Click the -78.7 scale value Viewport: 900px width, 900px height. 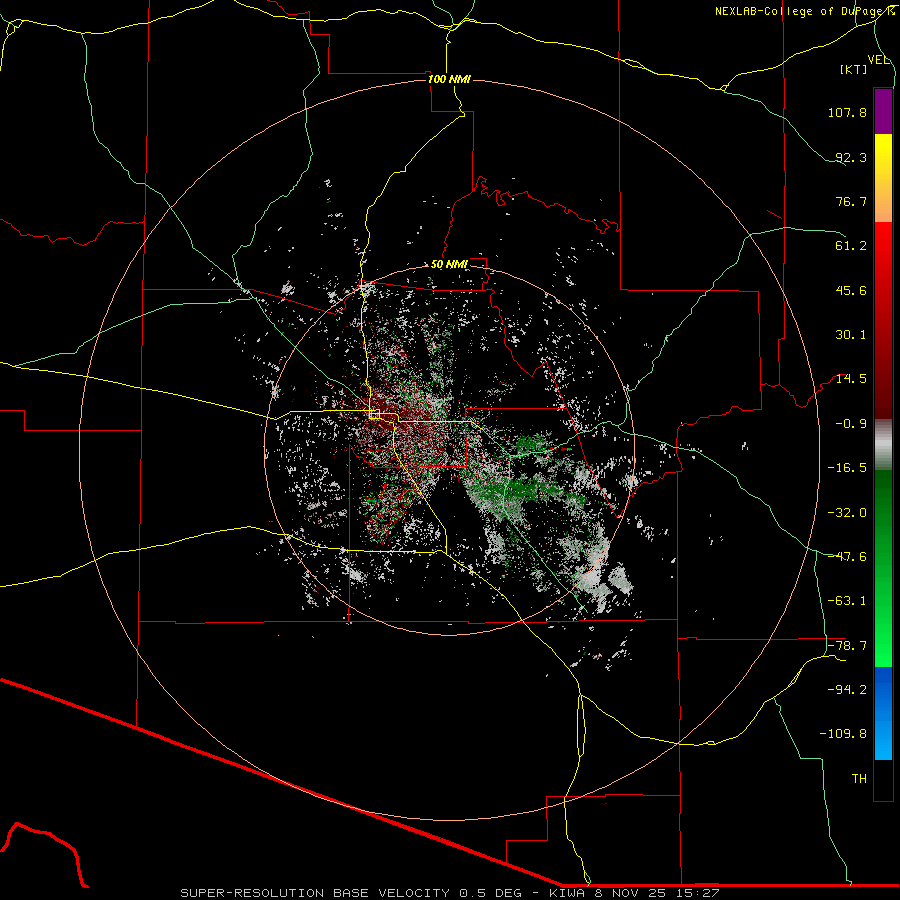pos(847,646)
